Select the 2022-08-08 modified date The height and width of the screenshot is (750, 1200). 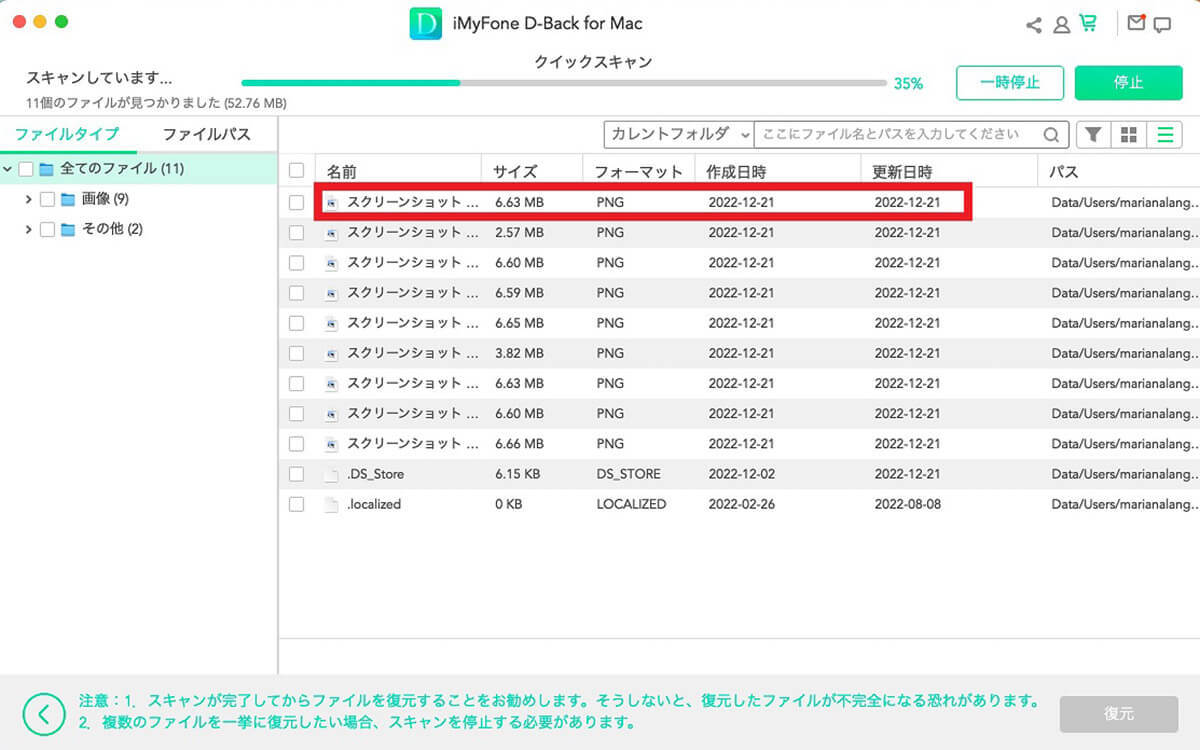coord(907,504)
